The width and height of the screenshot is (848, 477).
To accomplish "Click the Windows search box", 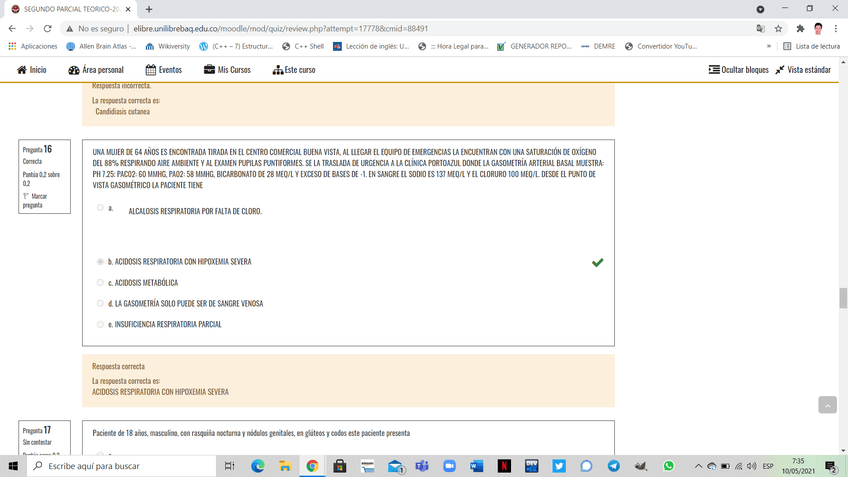I will tap(122, 466).
